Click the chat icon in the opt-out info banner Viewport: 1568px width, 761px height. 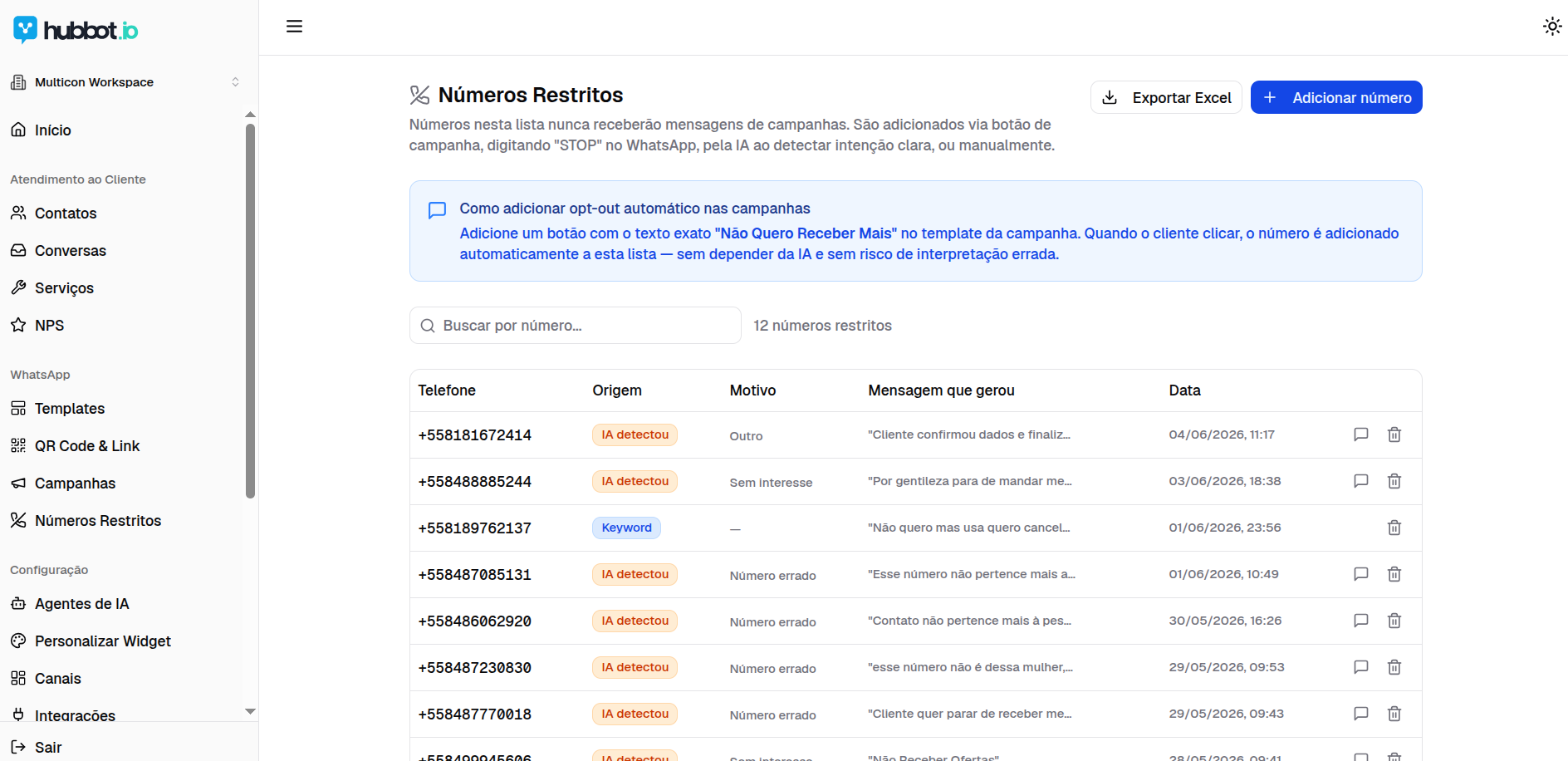click(437, 210)
